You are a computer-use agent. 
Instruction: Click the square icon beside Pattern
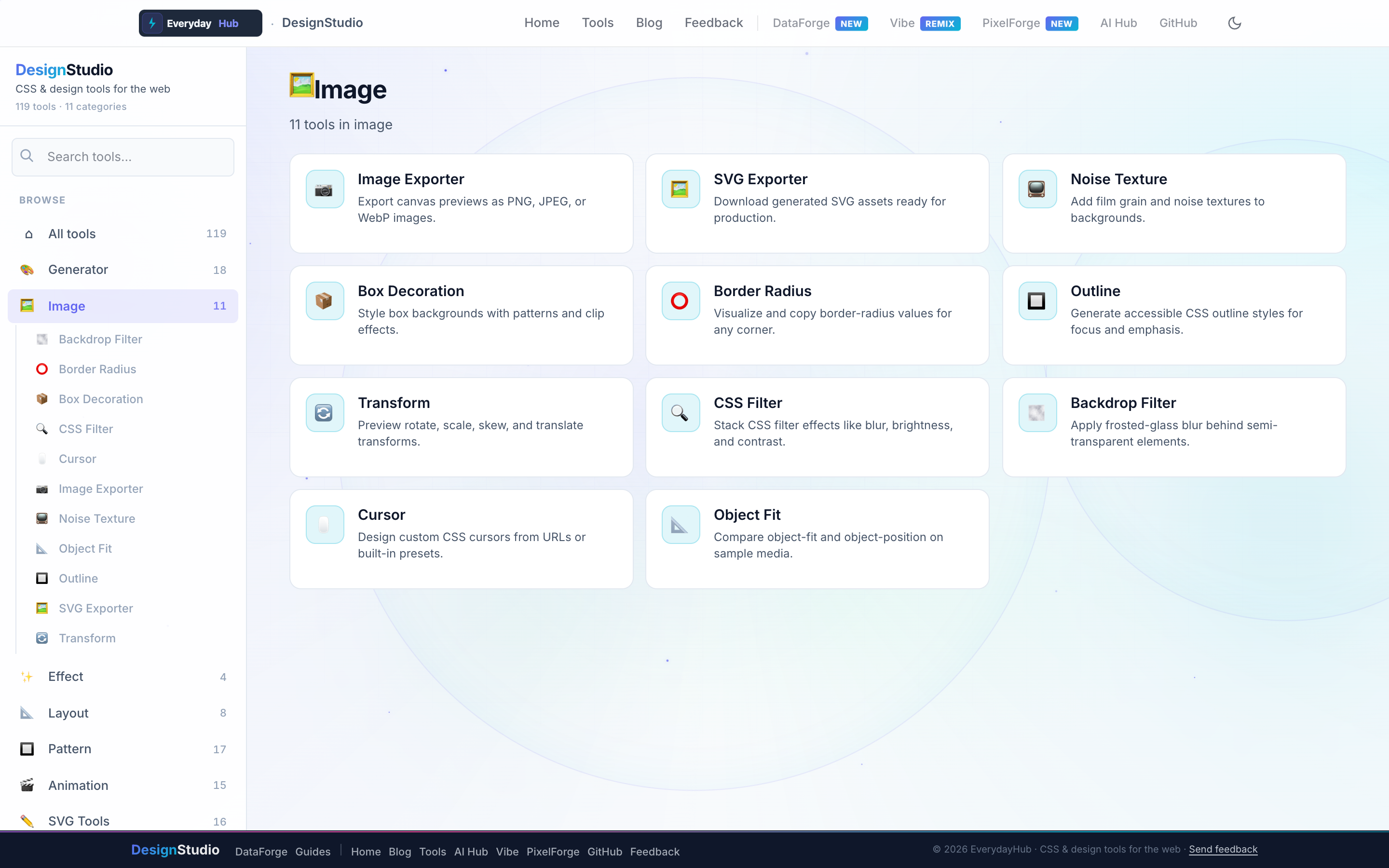click(27, 749)
